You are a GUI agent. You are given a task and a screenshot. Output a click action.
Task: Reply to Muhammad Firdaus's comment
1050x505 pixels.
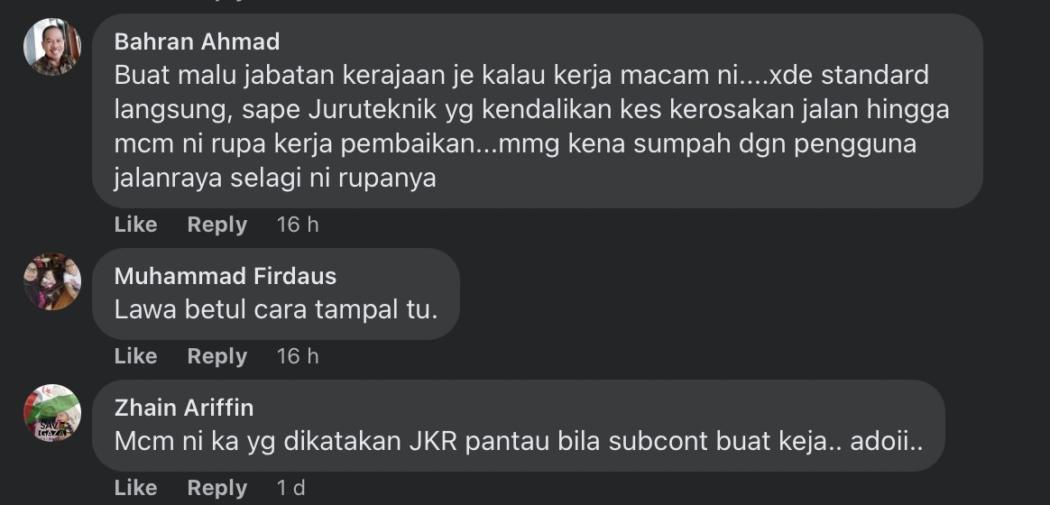[x=217, y=356]
